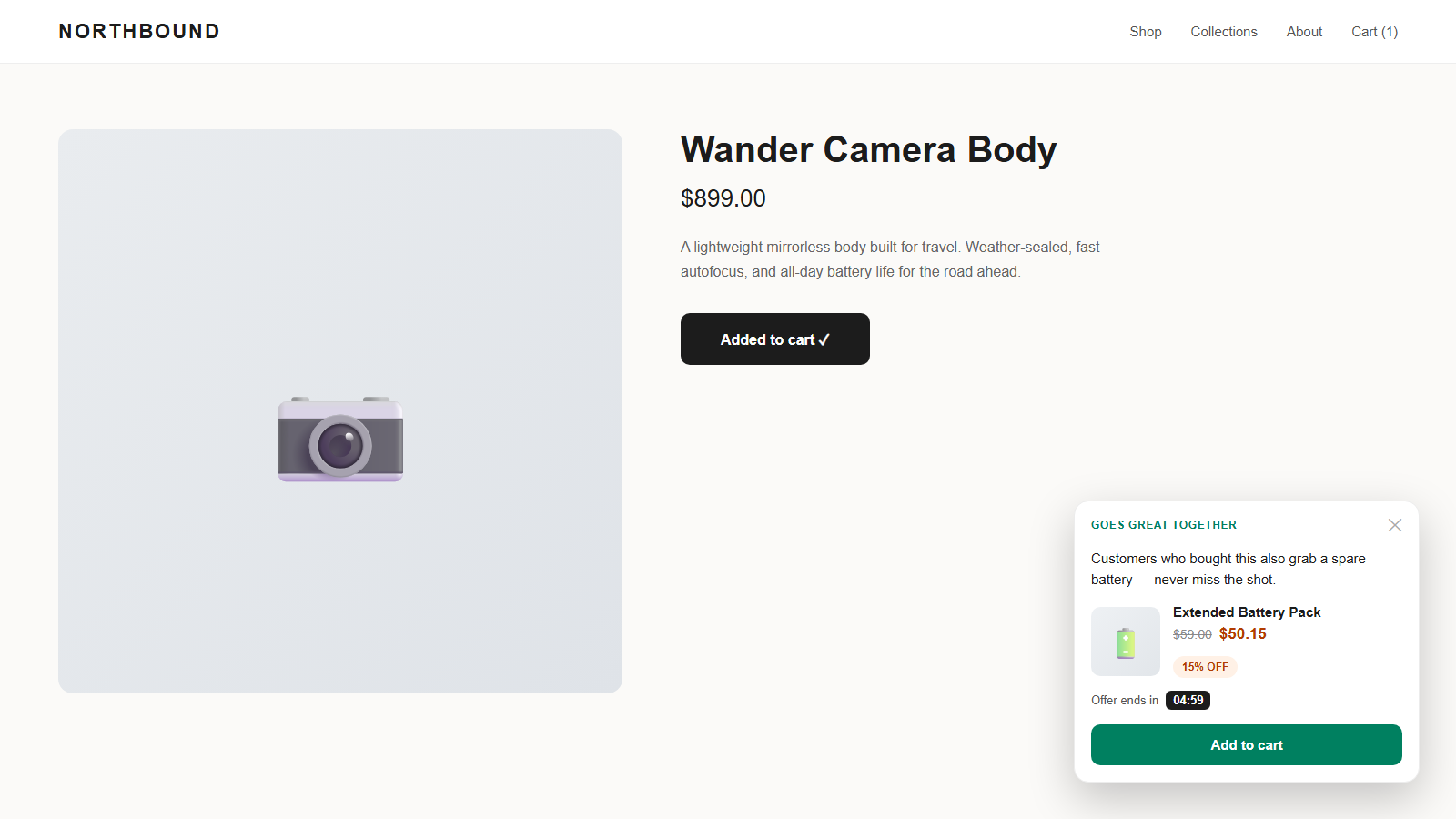This screenshot has width=1456, height=819.
Task: Click the checkmark on Added to cart
Action: pos(824,339)
